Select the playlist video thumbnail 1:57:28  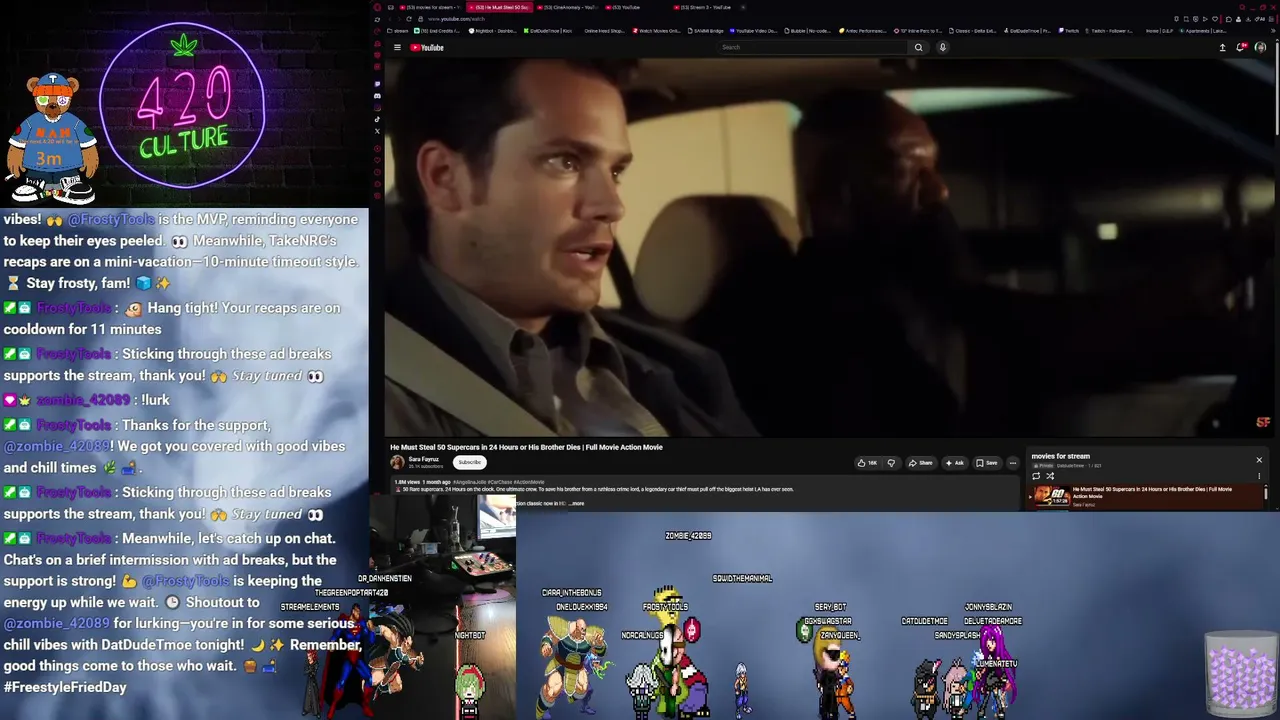(x=1052, y=496)
